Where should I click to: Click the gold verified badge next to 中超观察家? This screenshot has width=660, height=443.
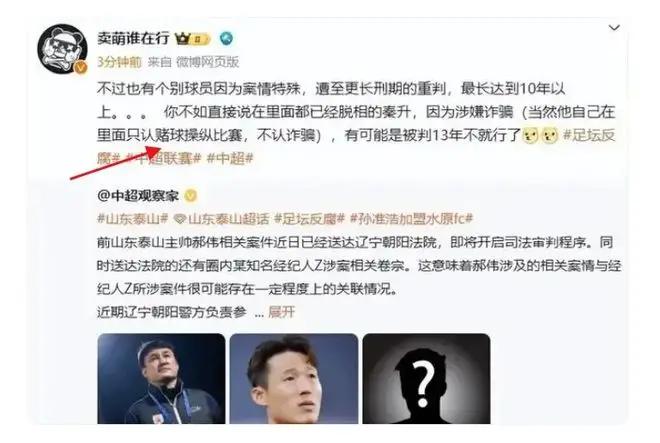tap(191, 196)
